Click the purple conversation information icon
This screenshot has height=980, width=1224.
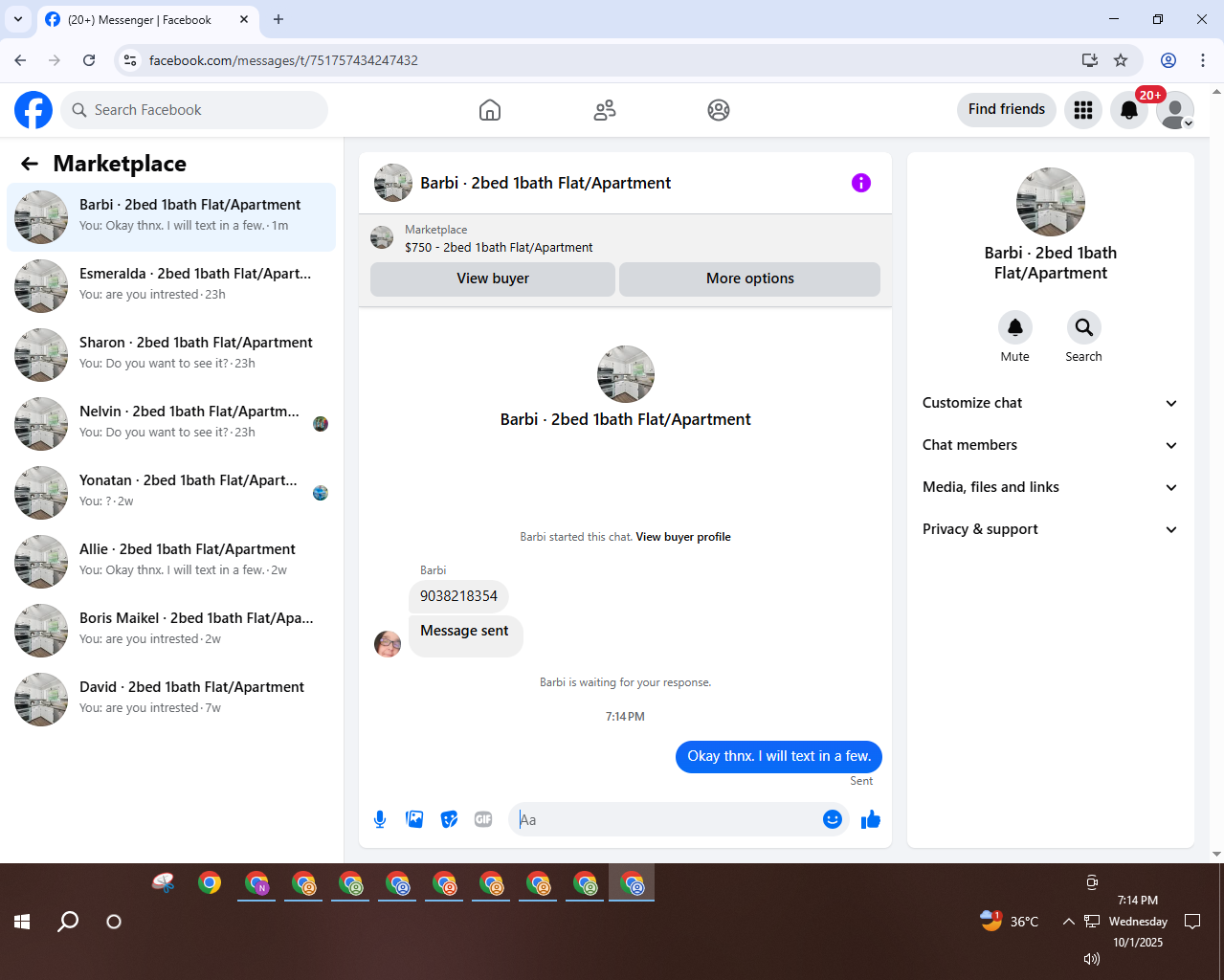pos(861,183)
